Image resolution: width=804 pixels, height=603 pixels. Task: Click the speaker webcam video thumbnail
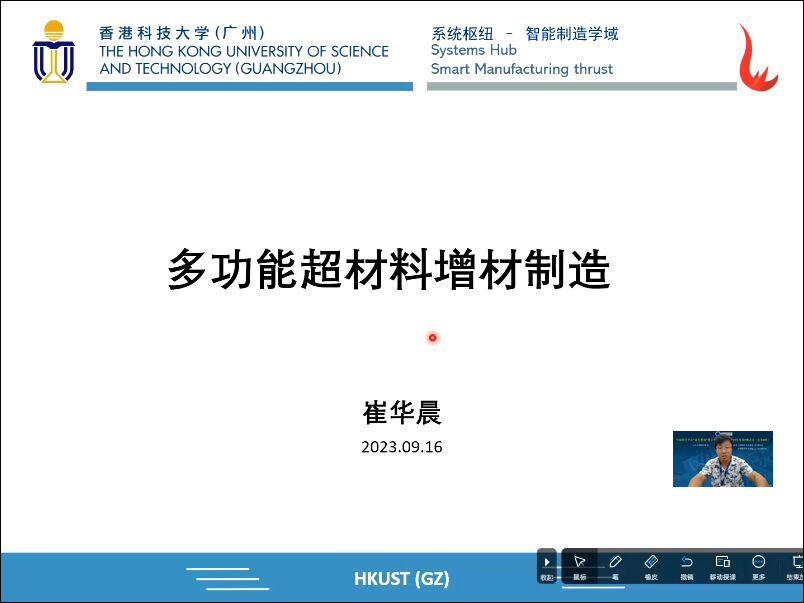tap(722, 459)
